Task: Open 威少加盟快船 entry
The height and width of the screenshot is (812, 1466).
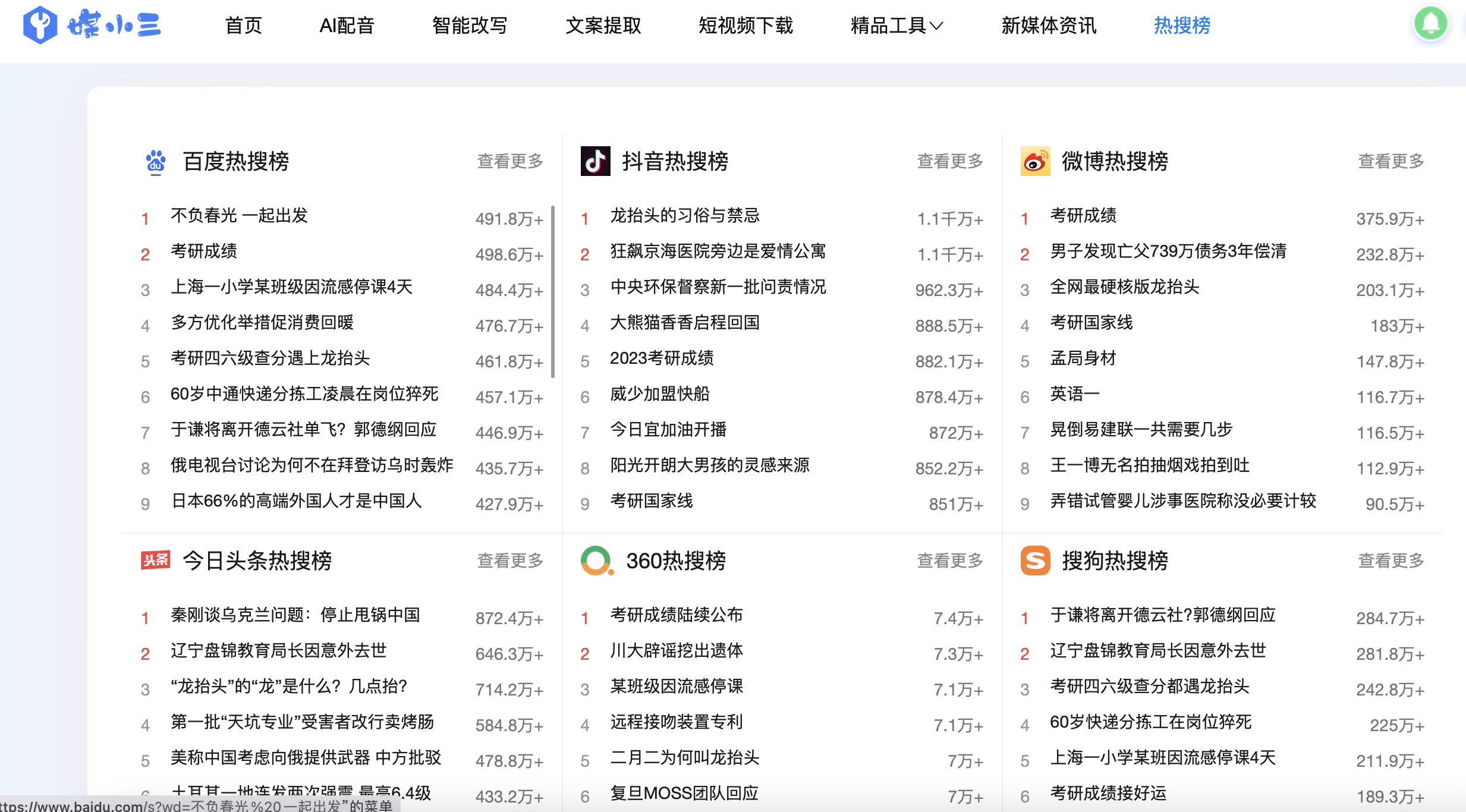Action: pos(660,394)
